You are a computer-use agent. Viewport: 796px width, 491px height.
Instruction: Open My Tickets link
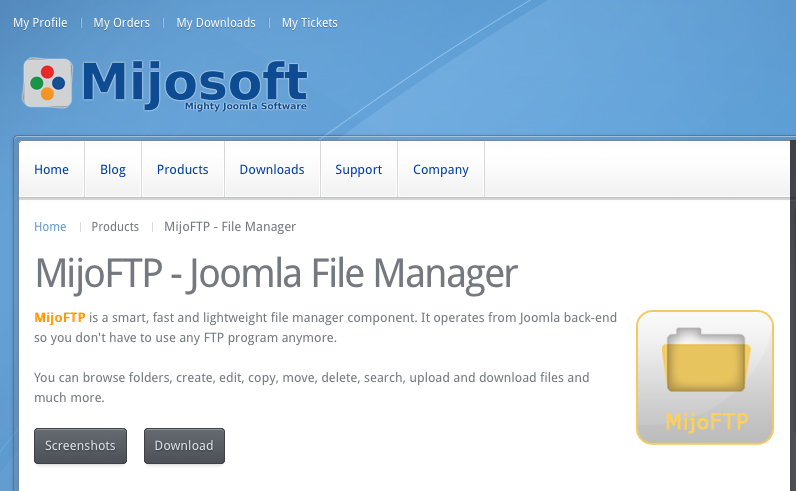pos(310,23)
